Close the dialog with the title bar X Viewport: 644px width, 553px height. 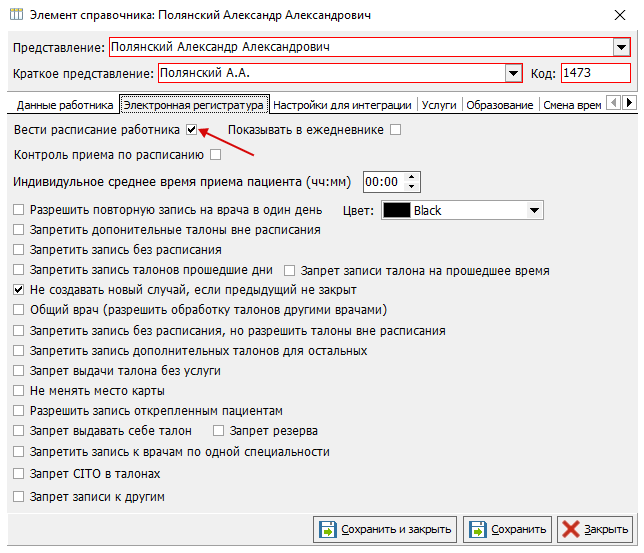click(619, 15)
